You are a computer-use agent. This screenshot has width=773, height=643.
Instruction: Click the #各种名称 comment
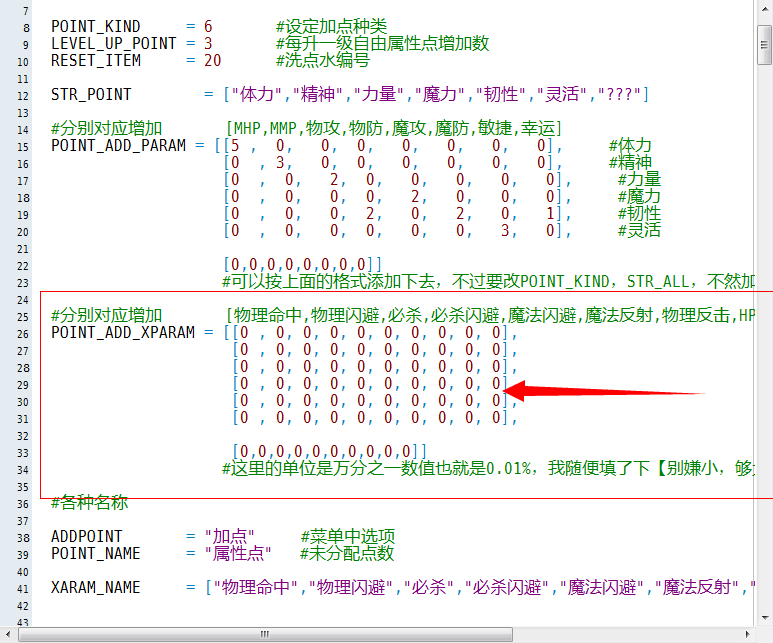pos(90,502)
